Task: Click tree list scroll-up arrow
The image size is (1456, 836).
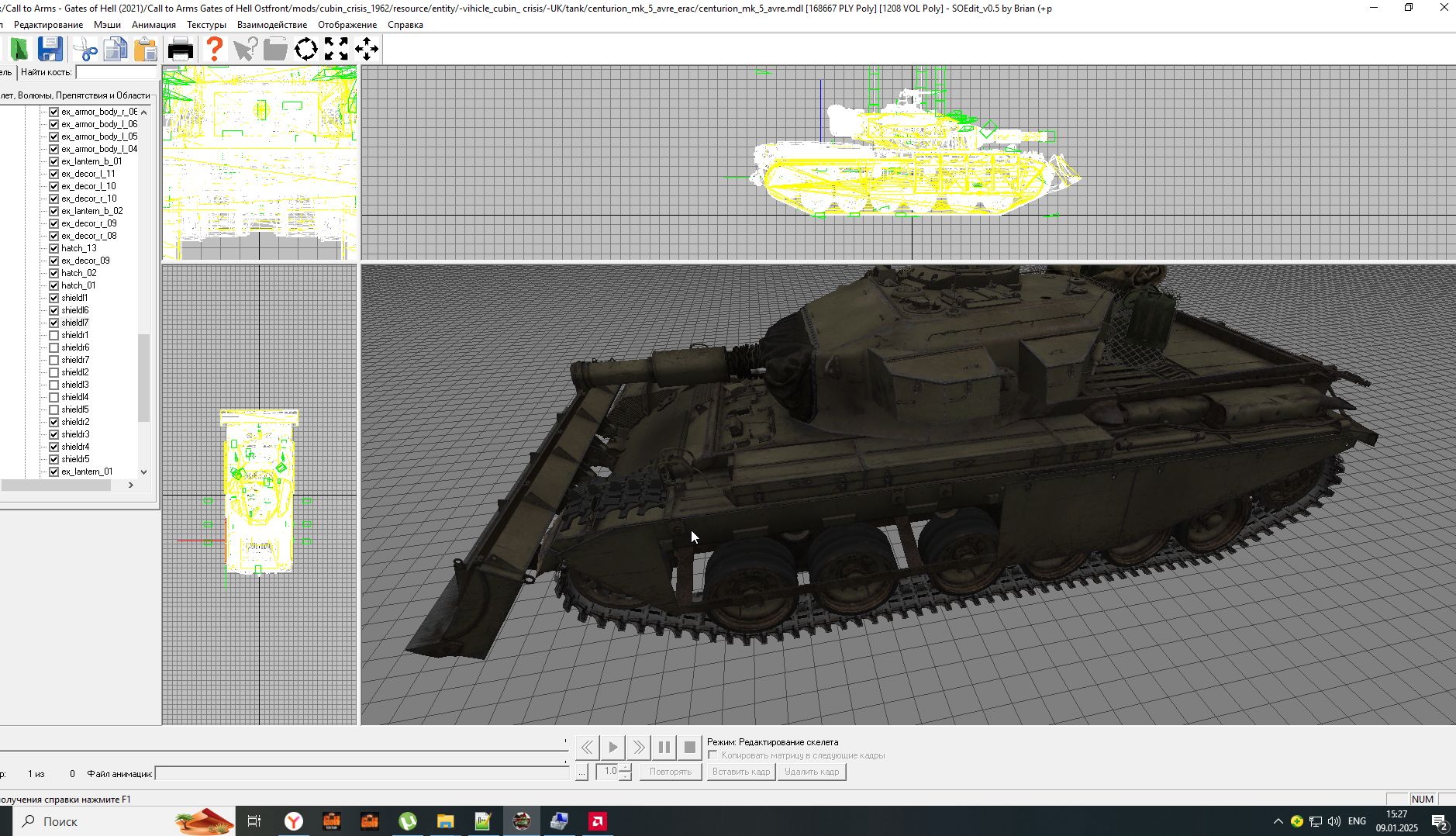Action: coord(143,112)
